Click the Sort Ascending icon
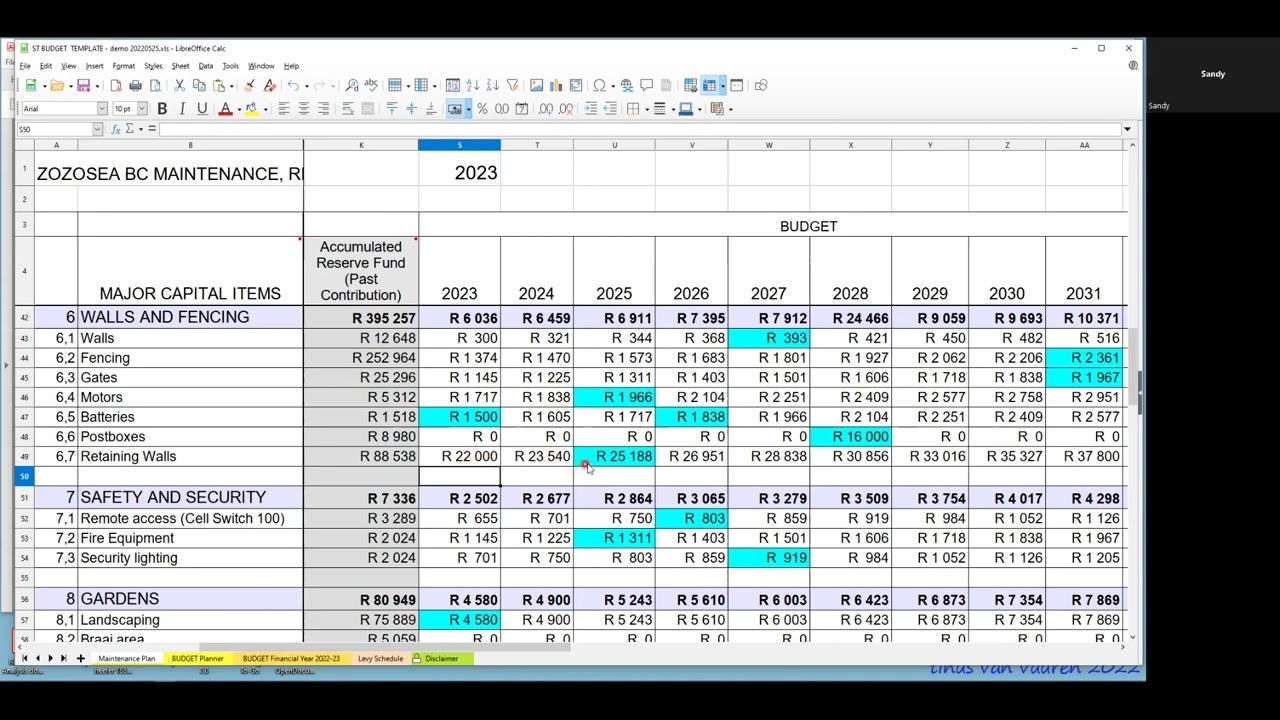This screenshot has width=1280, height=720. [x=473, y=85]
